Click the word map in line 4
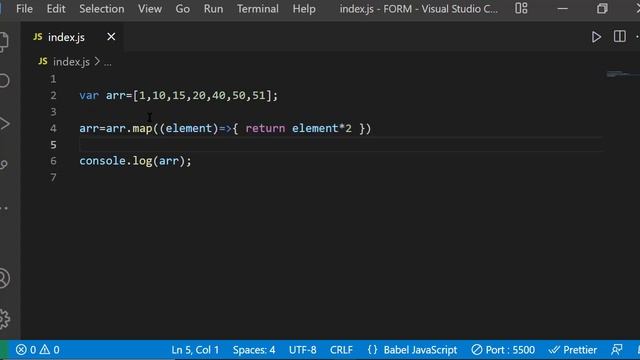The image size is (640, 360). pyautogui.click(x=142, y=128)
